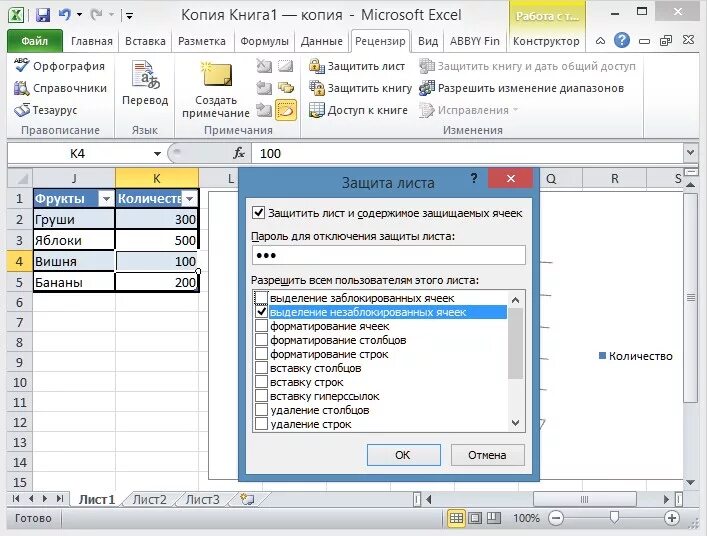The height and width of the screenshot is (536, 707).
Task: Check вставку столбцов option
Action: (261, 368)
